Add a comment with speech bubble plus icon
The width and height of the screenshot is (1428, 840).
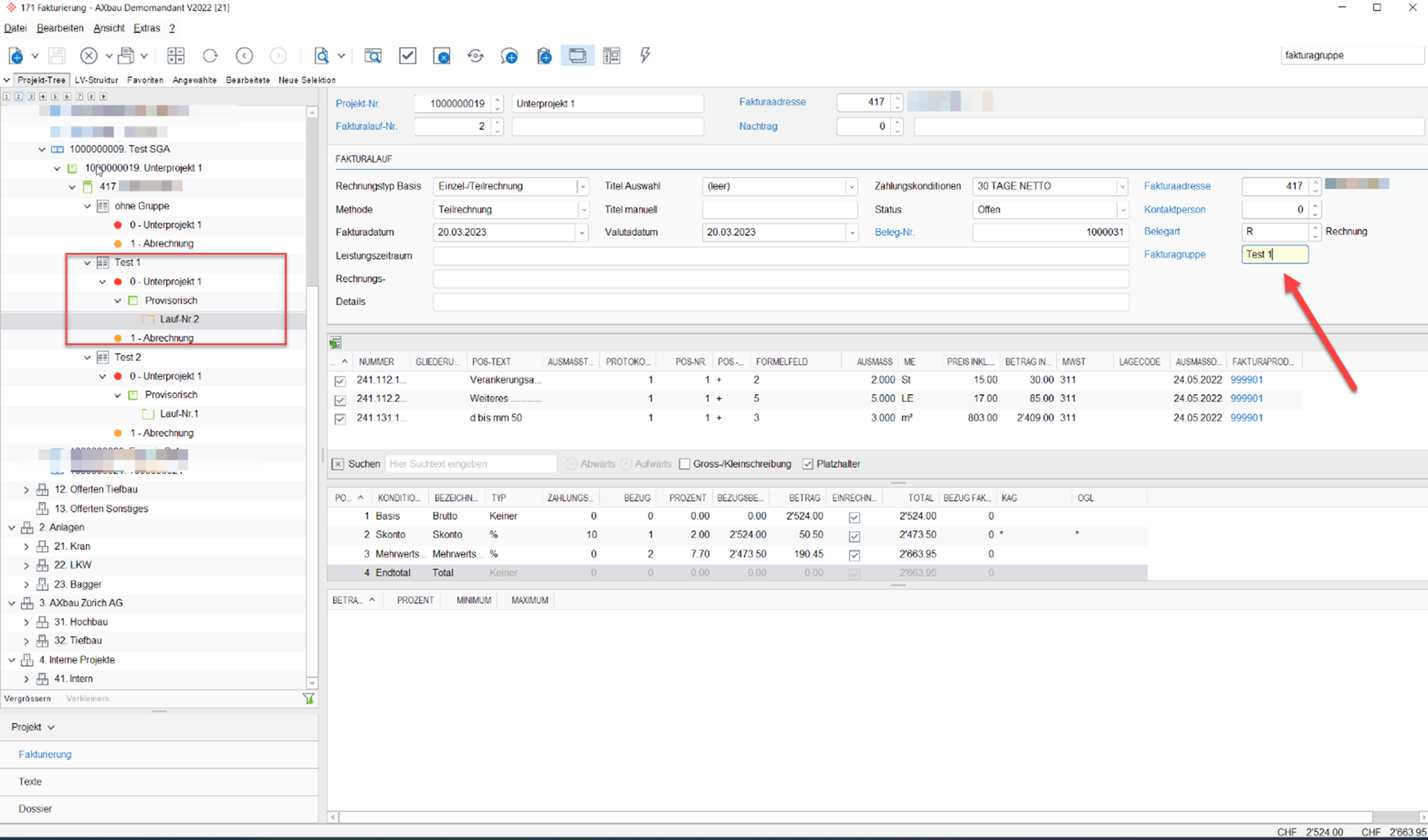click(509, 55)
